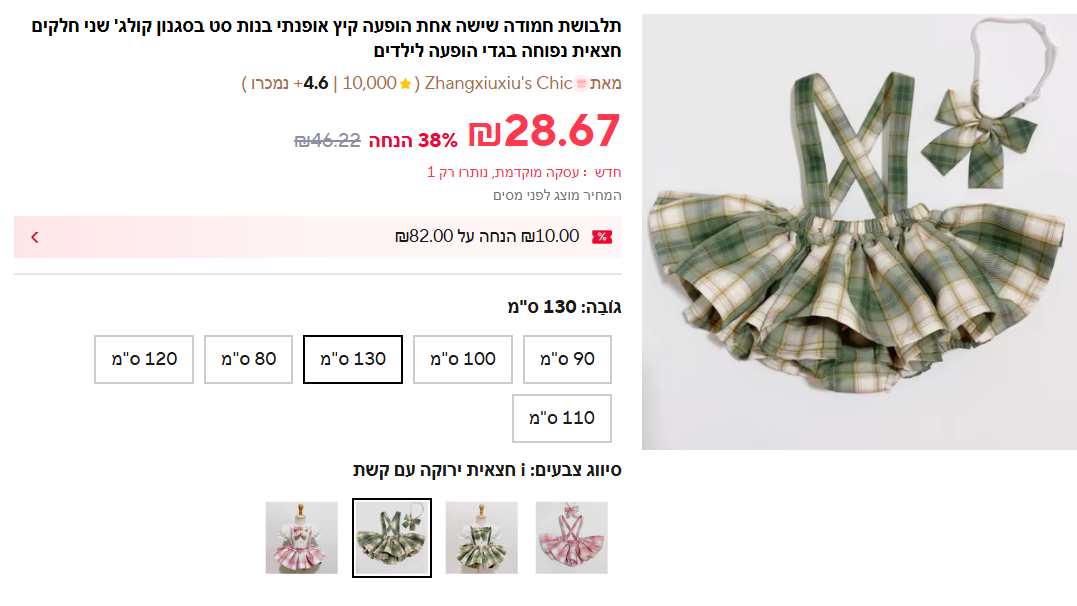Select the 90 cm height option
Viewport: 1077px width, 606px height.
pyautogui.click(x=567, y=359)
